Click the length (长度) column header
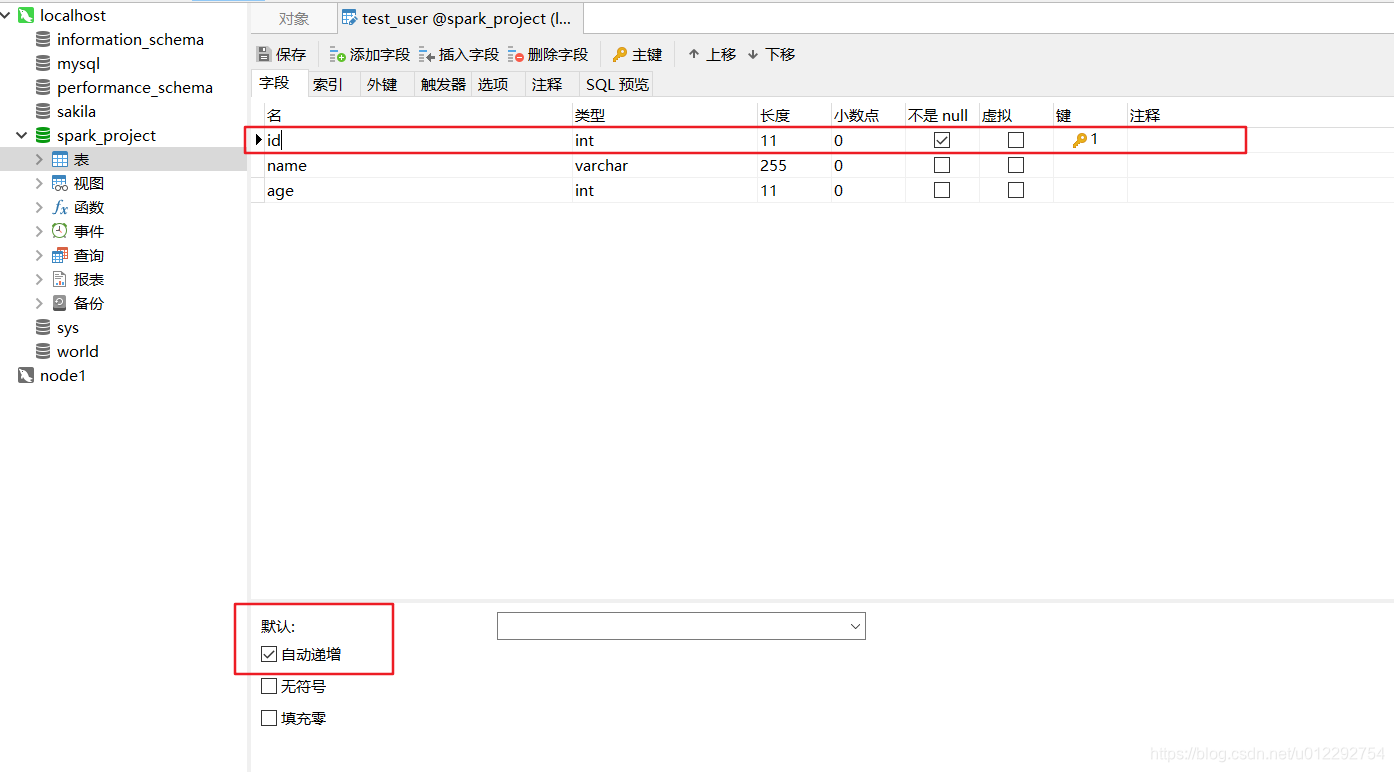 tap(794, 115)
